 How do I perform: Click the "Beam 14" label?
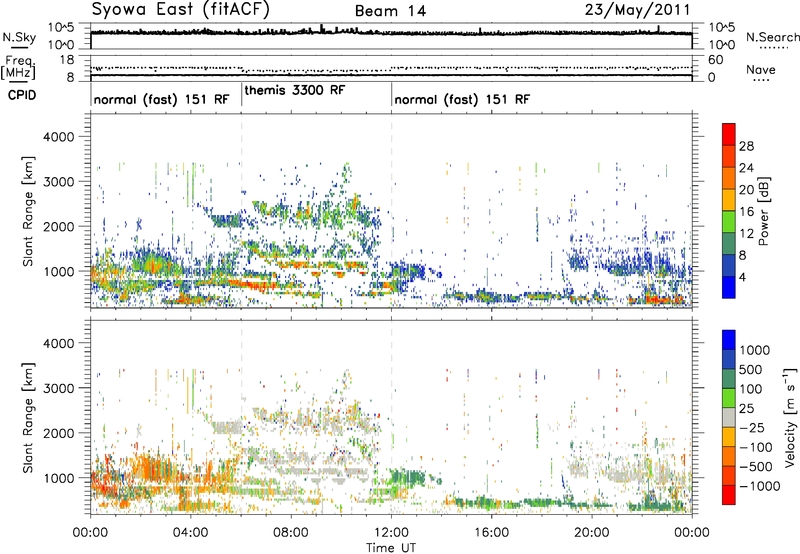click(x=390, y=11)
